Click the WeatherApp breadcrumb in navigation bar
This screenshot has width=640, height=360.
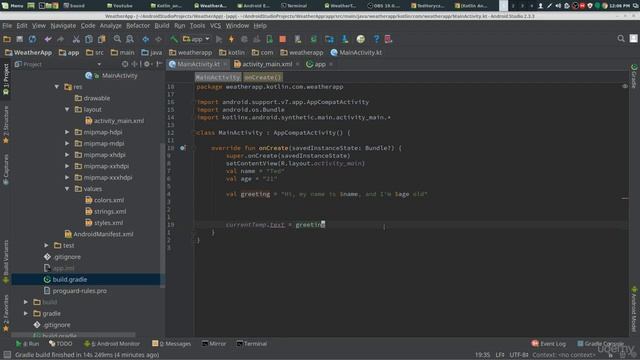coord(28,53)
